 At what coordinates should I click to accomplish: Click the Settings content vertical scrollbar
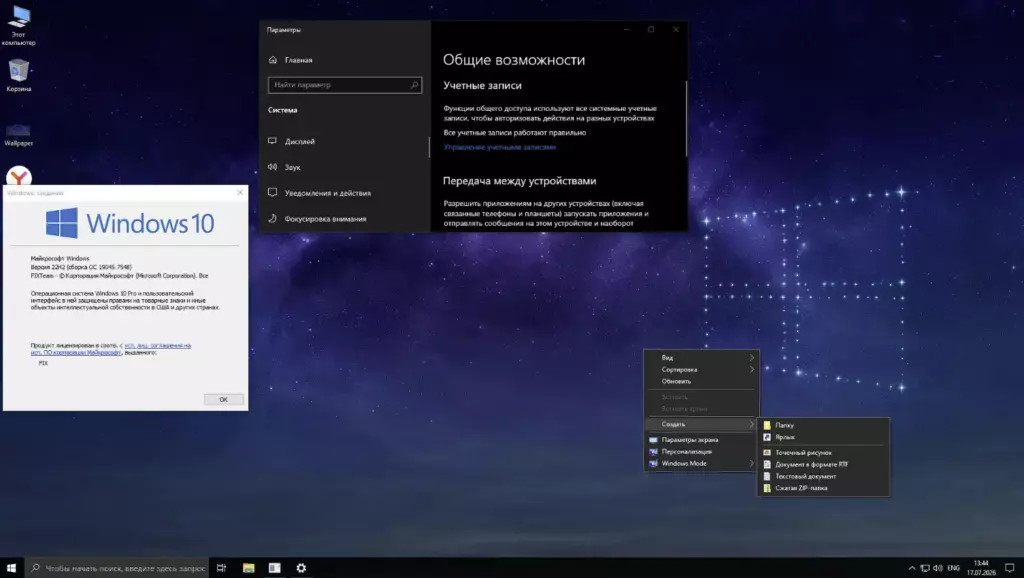click(686, 119)
